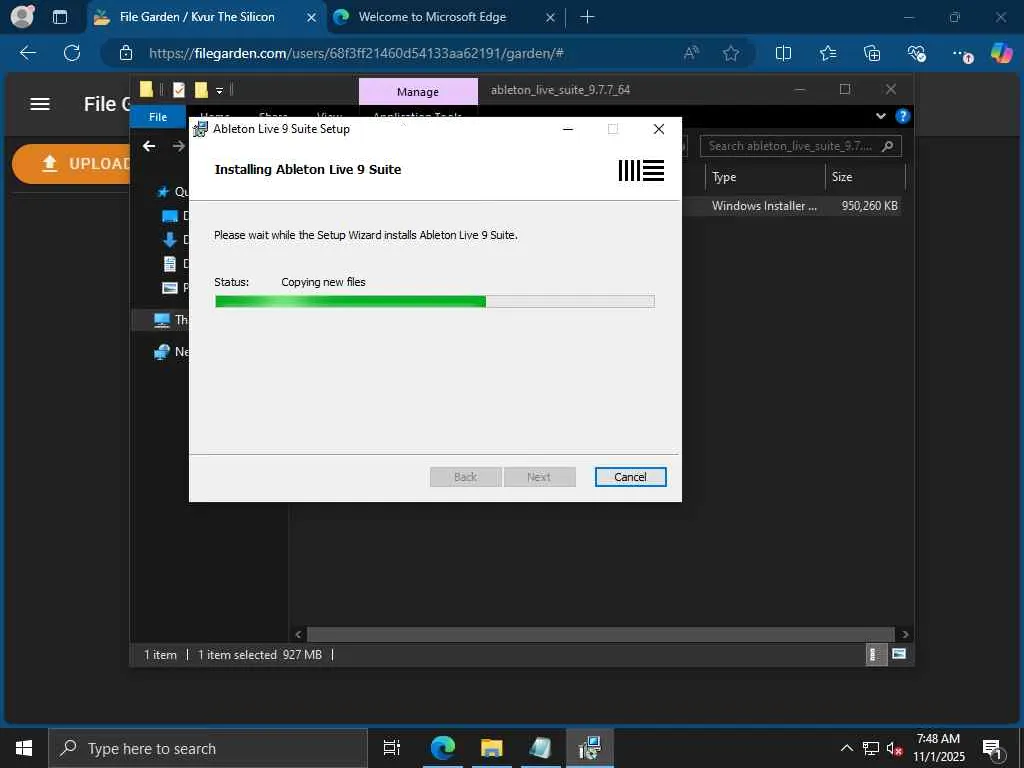
Task: Click the Read aloud icon in address bar
Action: (x=692, y=53)
